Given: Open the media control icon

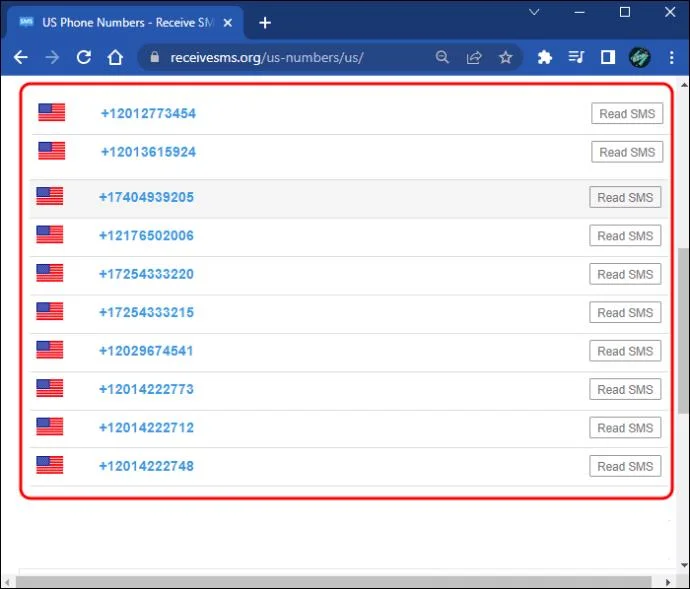Looking at the screenshot, I should pyautogui.click(x=576, y=57).
